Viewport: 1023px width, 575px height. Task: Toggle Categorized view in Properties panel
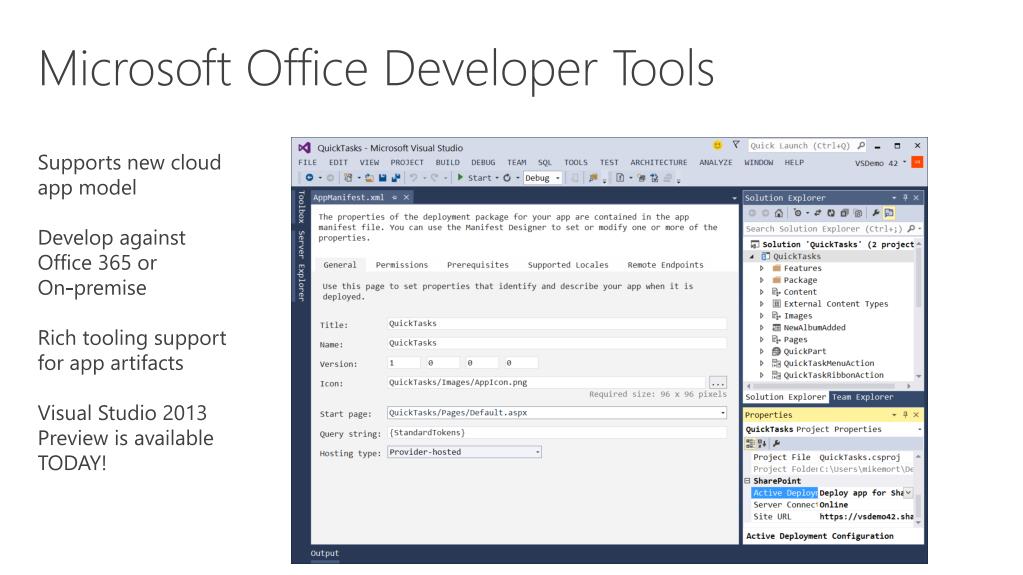click(x=750, y=443)
